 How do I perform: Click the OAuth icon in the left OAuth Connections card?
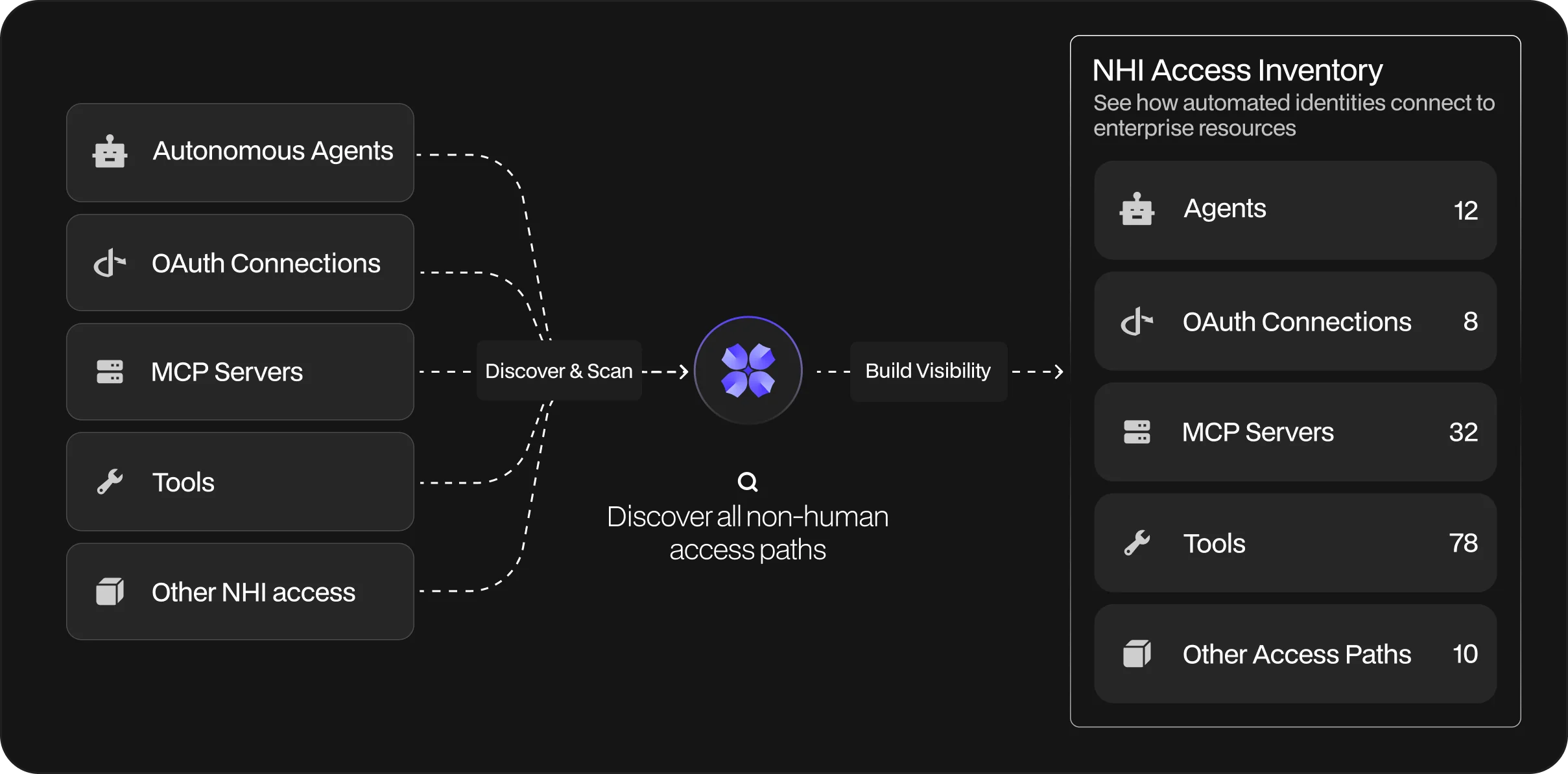pos(110,263)
